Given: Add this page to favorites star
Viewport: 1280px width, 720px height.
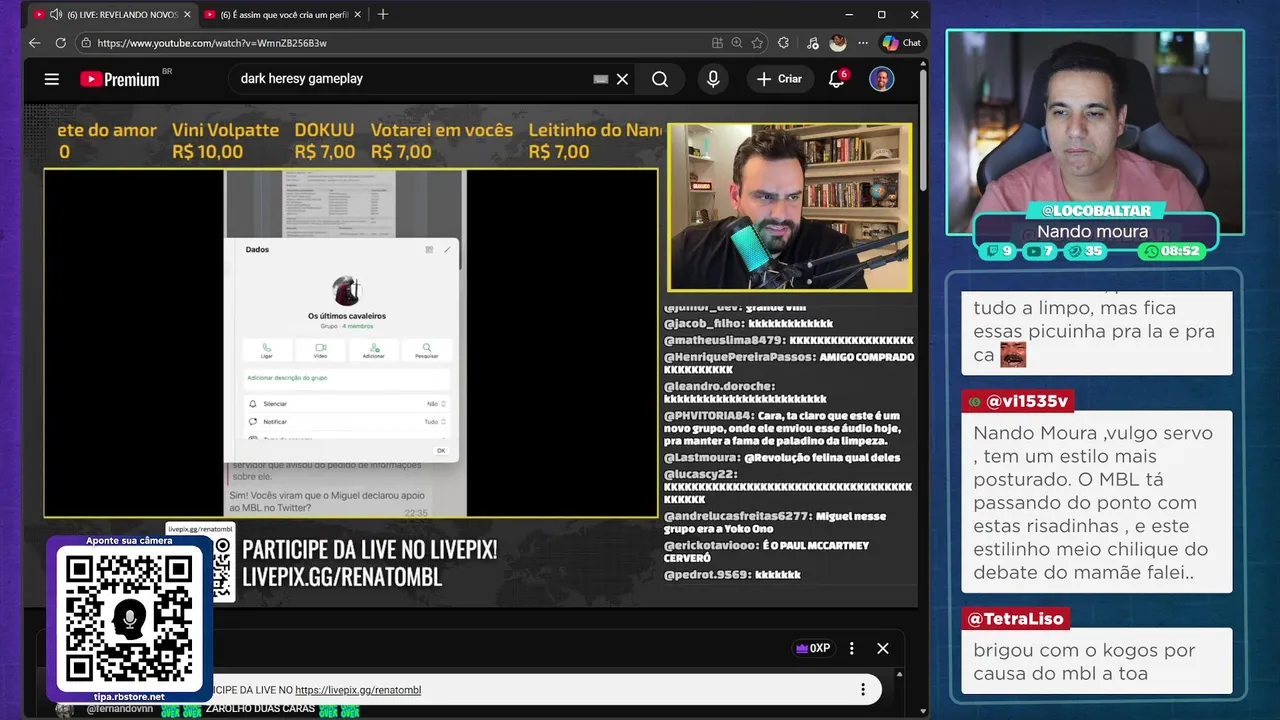Looking at the screenshot, I should point(757,43).
